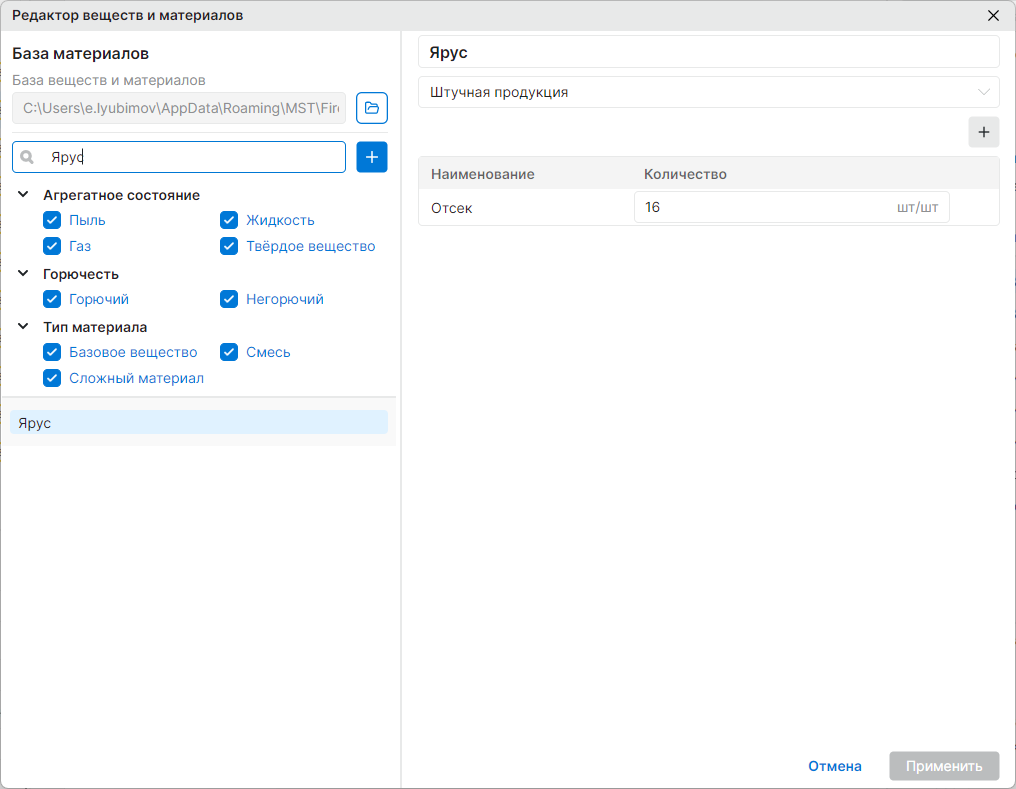This screenshot has width=1016, height=789.
Task: Click the Отсек quantity field
Action: click(792, 207)
